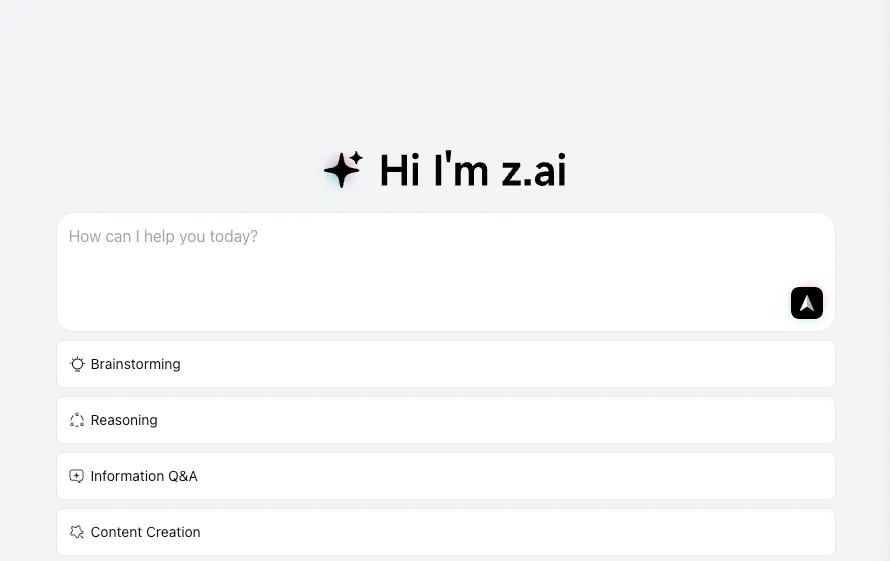Screen dimensions: 890x561
Task: Click the Content Creation icon
Action: pos(77,532)
